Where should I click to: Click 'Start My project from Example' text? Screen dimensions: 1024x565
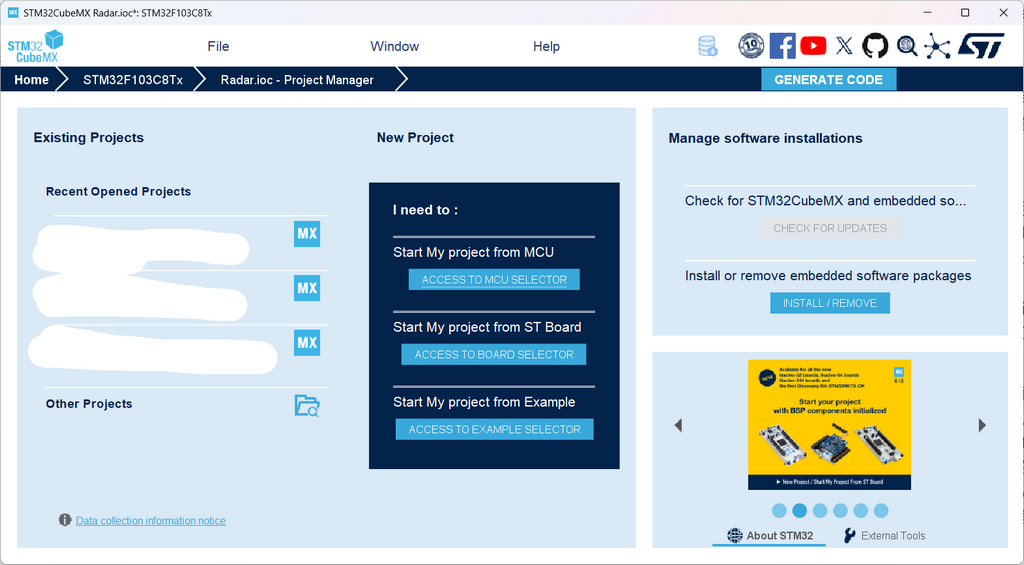[484, 402]
